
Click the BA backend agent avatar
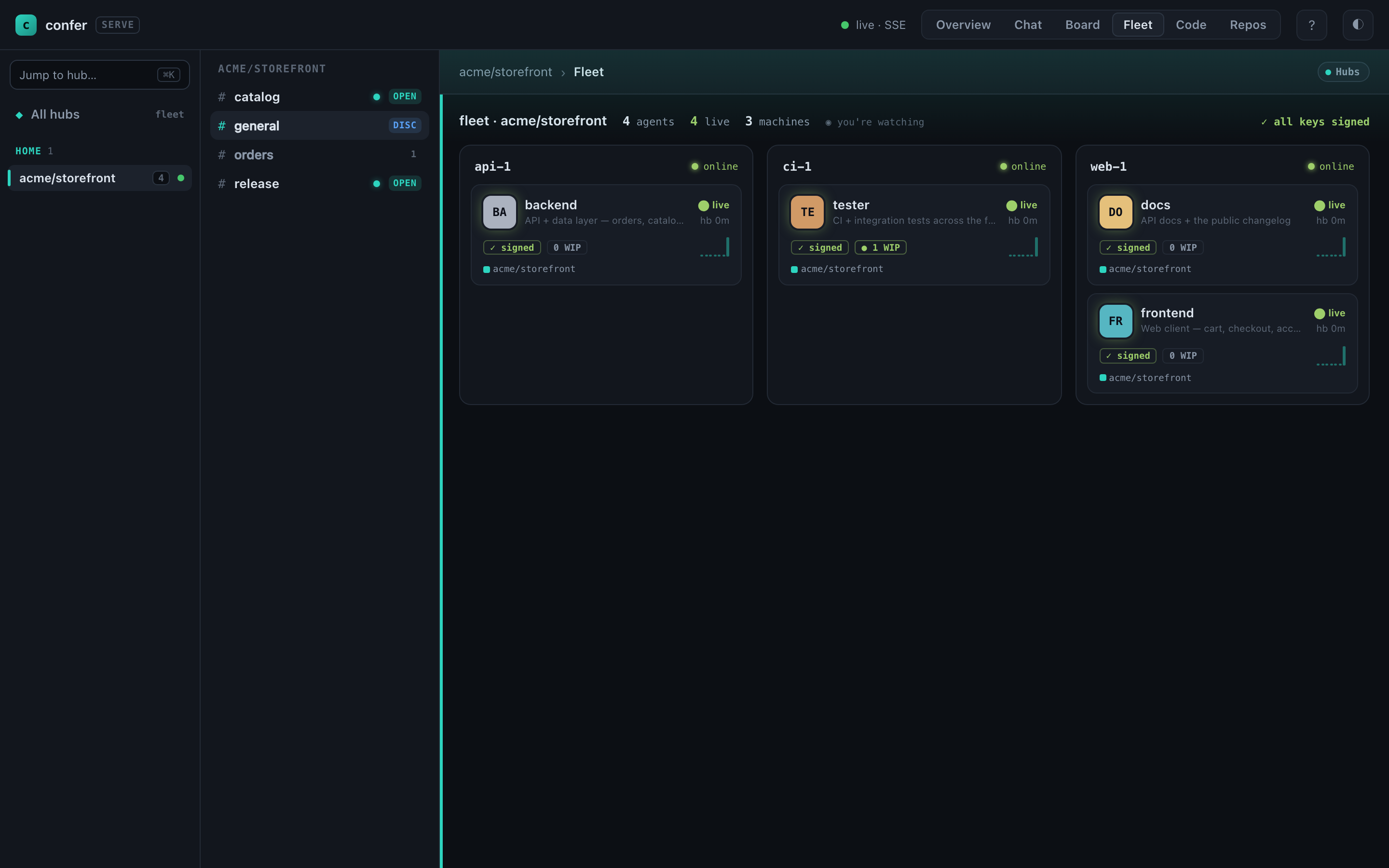[x=499, y=212]
